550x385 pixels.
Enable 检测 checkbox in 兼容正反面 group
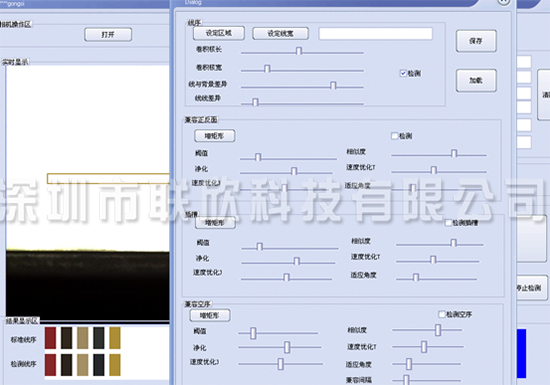394,136
